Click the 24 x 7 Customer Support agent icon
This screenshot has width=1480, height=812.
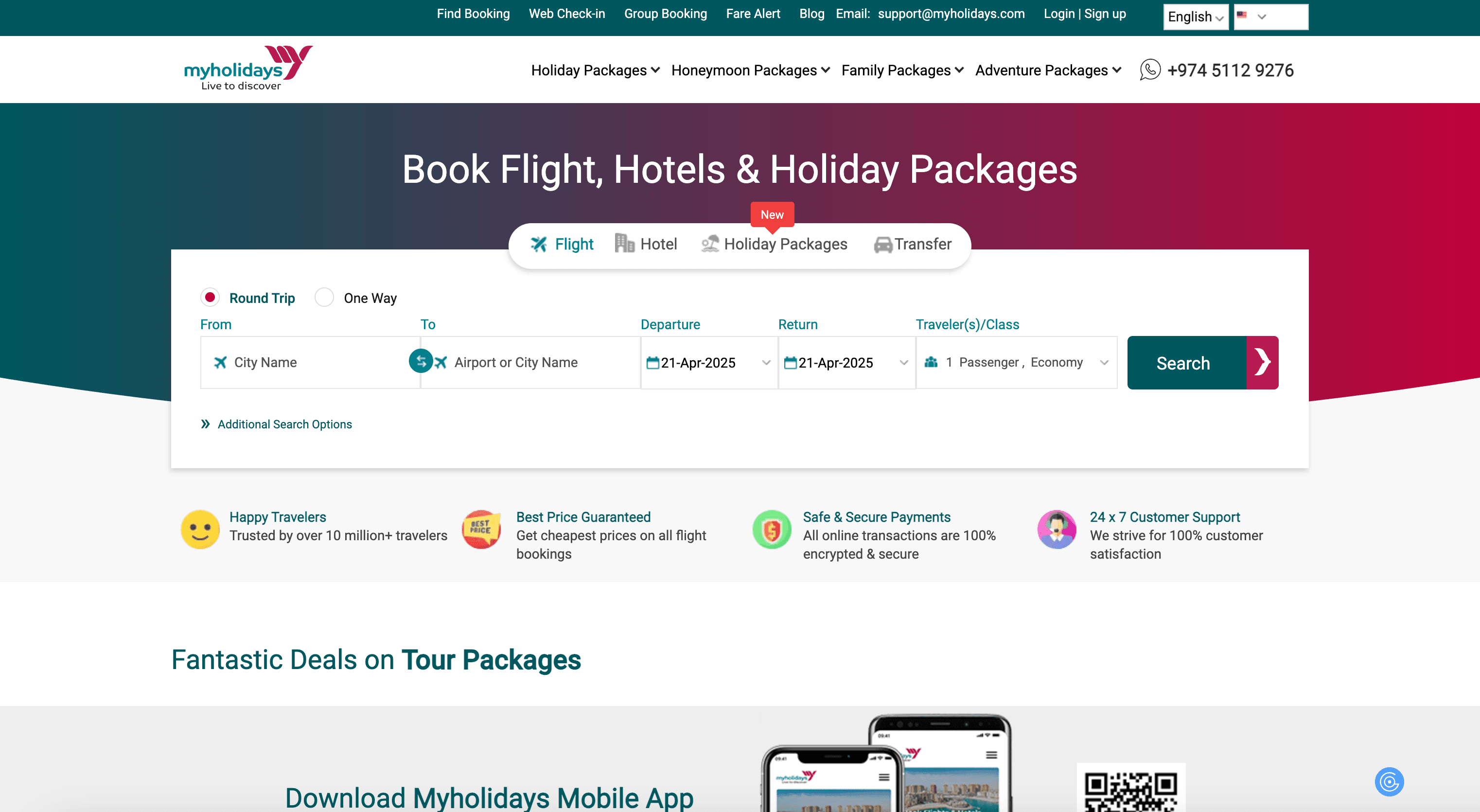click(1057, 530)
